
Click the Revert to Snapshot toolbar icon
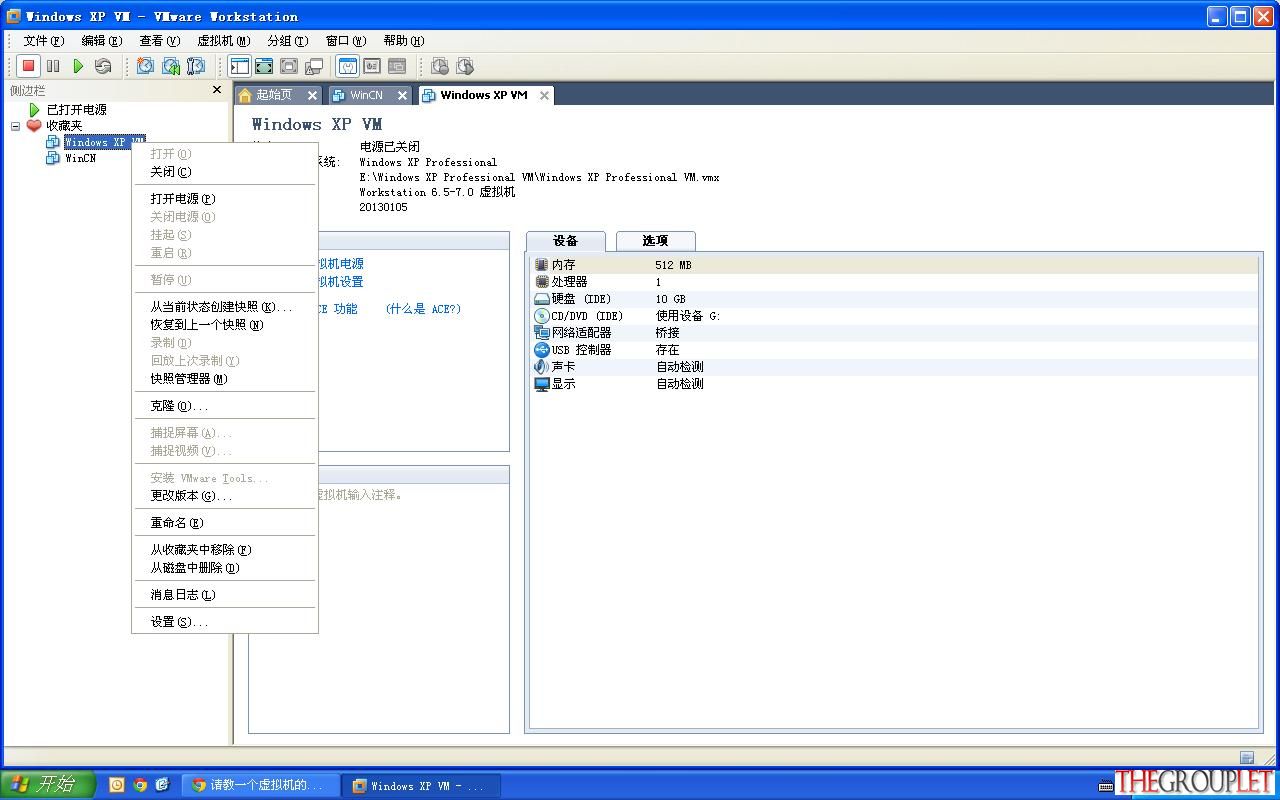coord(171,66)
